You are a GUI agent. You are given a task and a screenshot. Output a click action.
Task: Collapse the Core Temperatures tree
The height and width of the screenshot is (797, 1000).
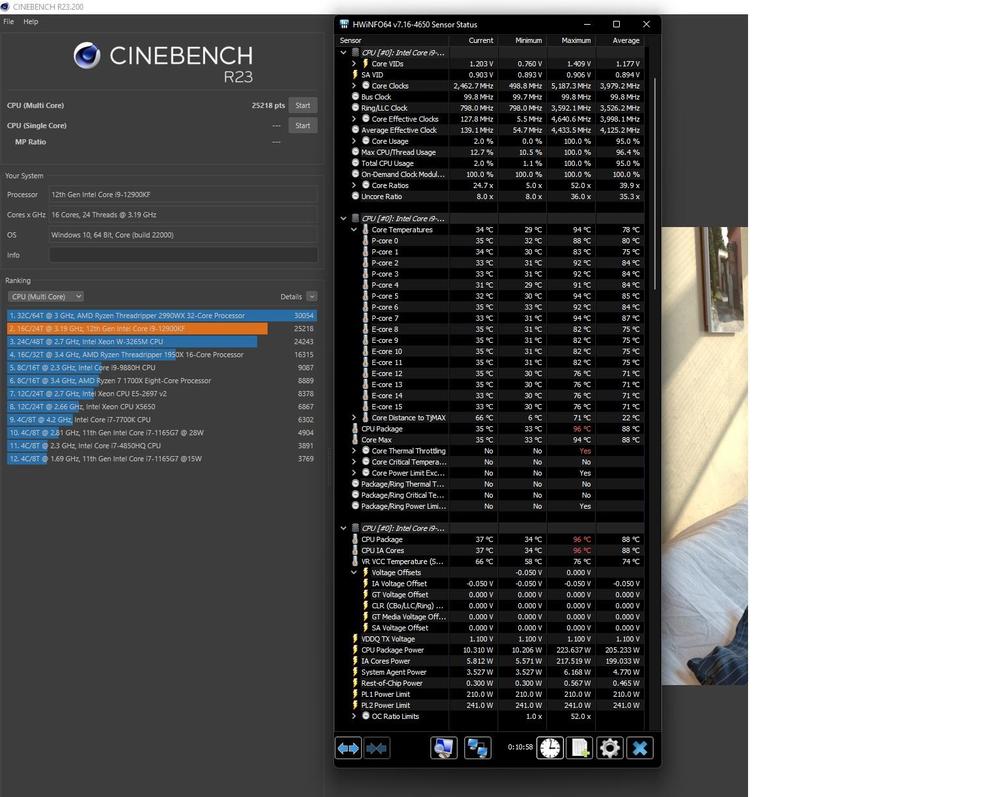coord(354,230)
